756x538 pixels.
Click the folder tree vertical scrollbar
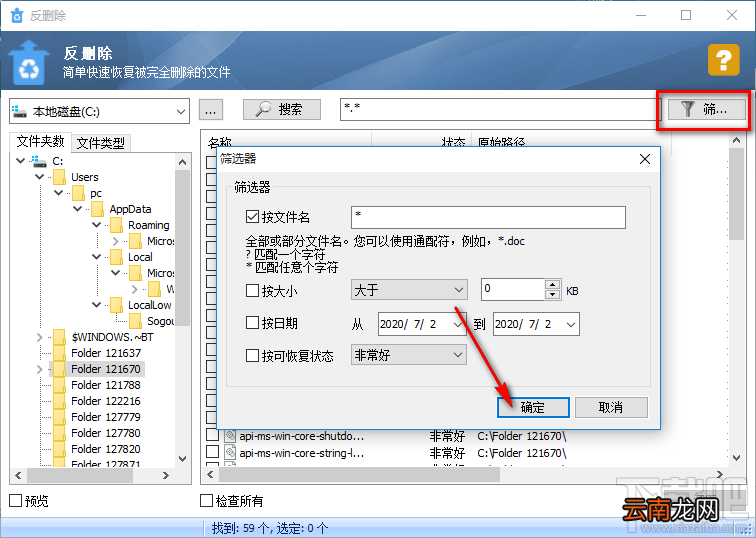click(182, 247)
